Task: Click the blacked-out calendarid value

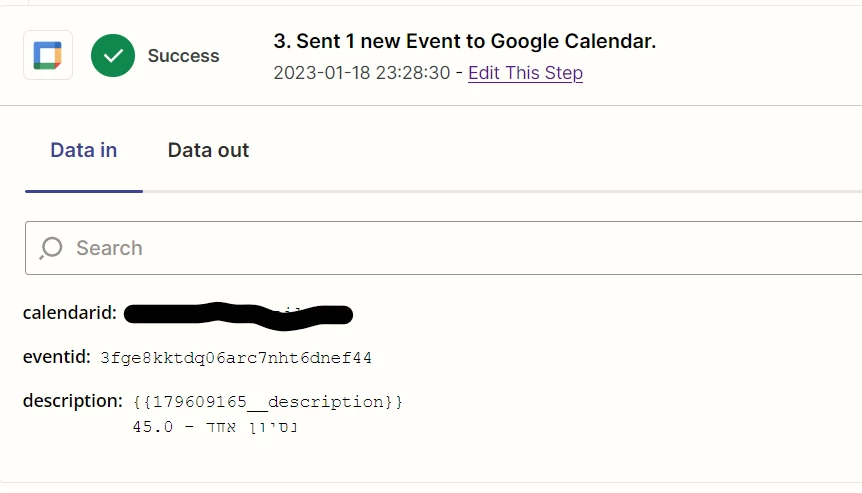Action: coord(240,314)
